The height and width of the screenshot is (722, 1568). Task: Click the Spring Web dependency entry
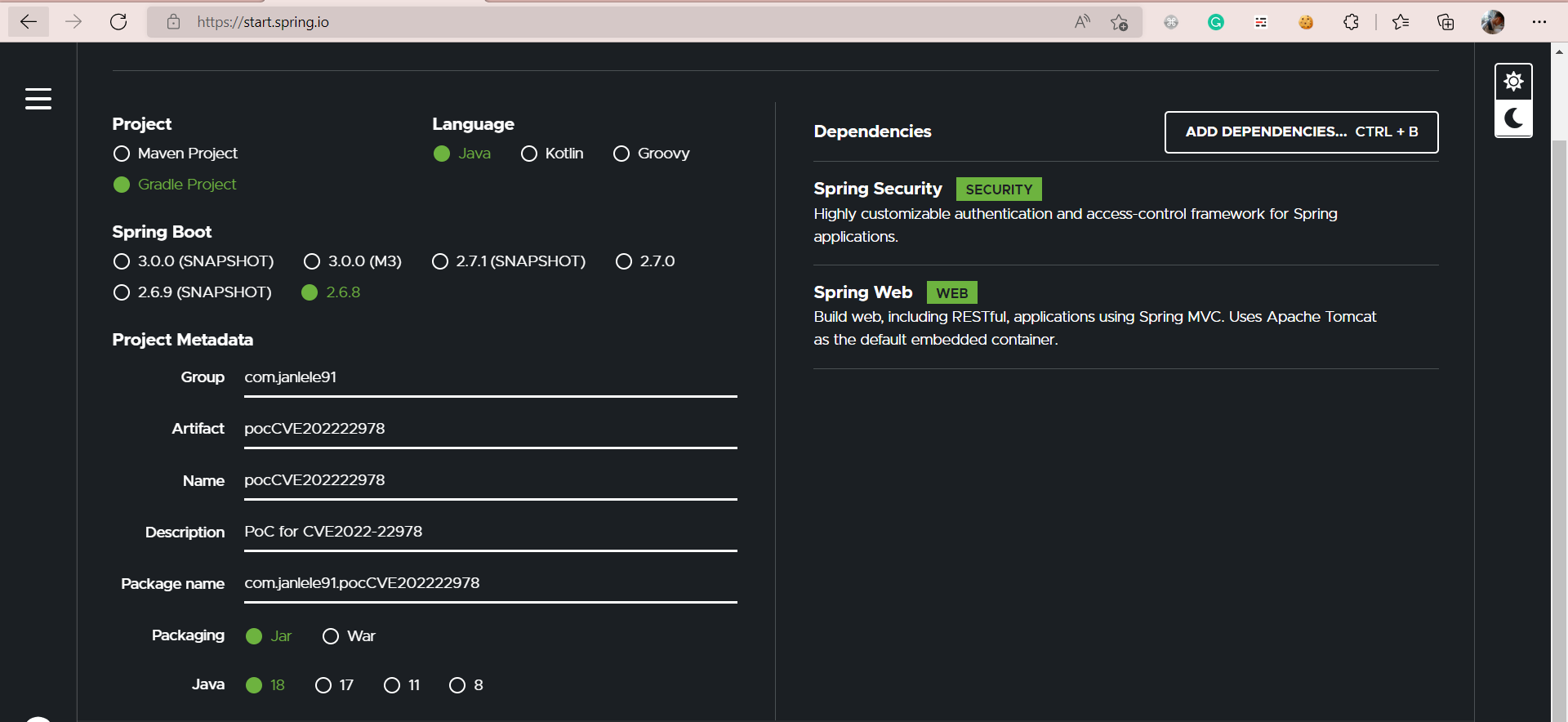[x=1125, y=317]
